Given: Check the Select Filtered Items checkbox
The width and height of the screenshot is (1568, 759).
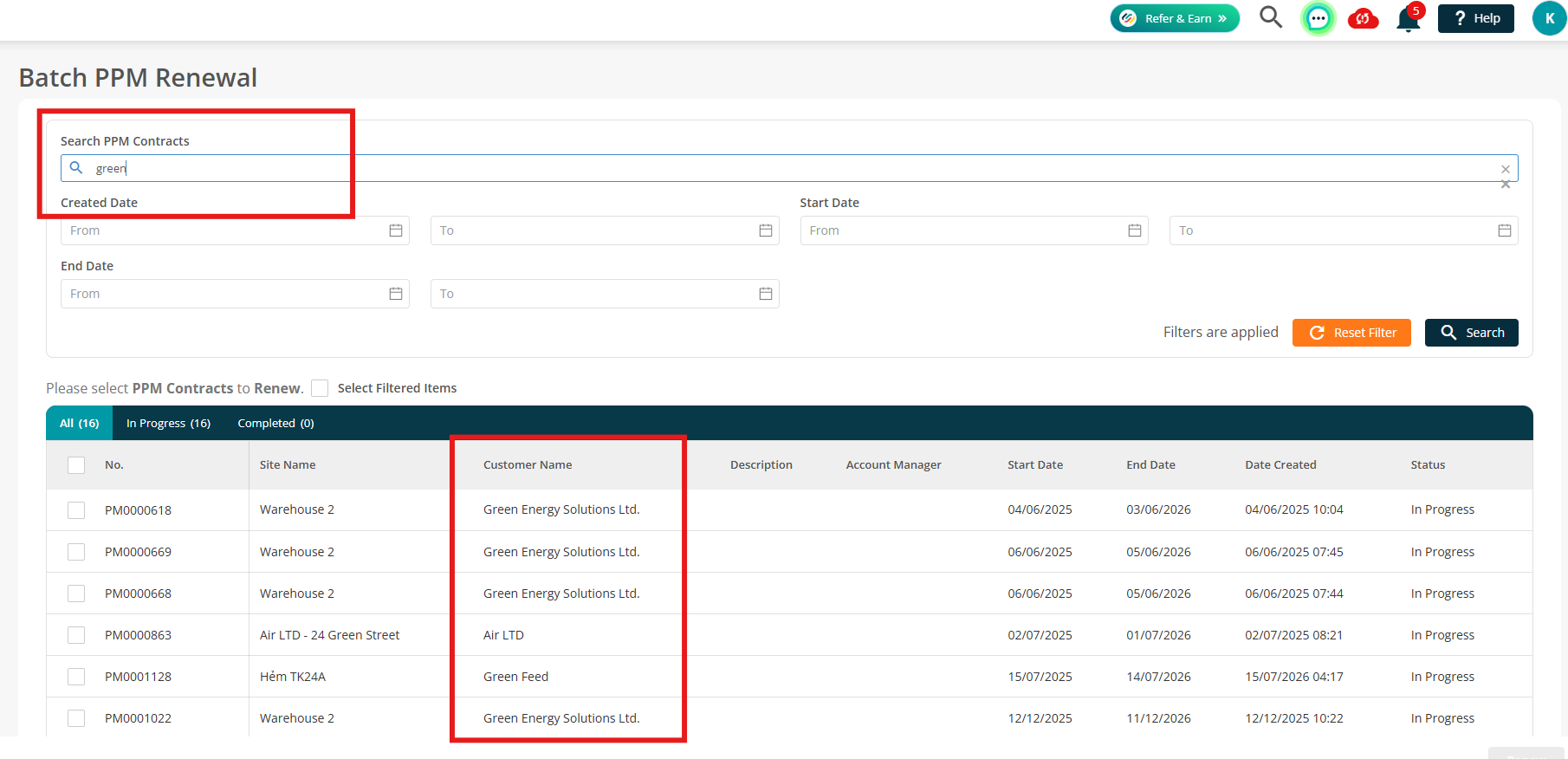Looking at the screenshot, I should pyautogui.click(x=320, y=388).
